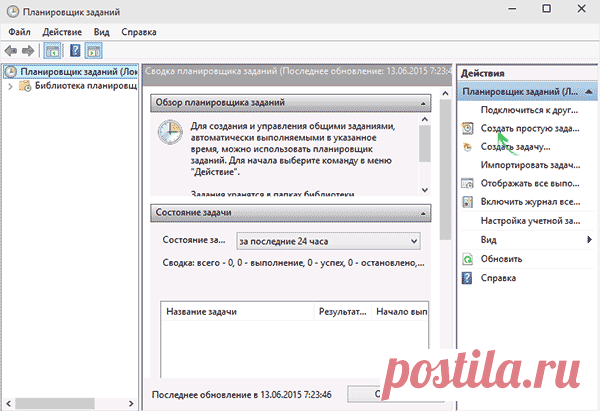Viewport: 600px width, 411px height.
Task: Click the Create Basic Task icon
Action: tap(467, 128)
